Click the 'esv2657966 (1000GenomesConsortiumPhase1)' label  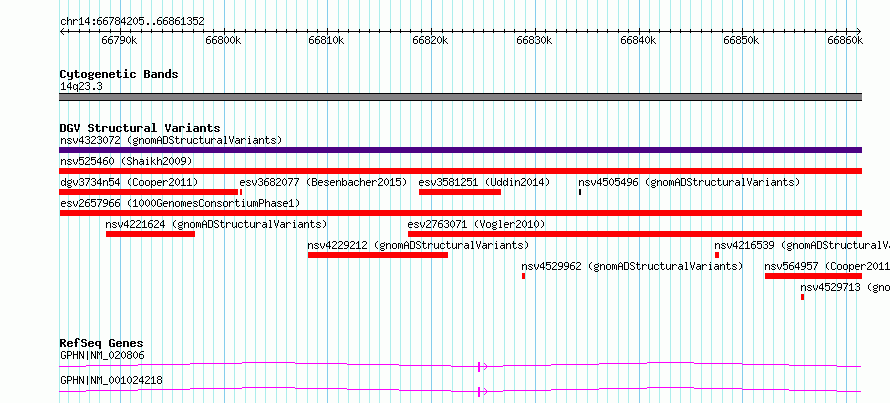(180, 203)
